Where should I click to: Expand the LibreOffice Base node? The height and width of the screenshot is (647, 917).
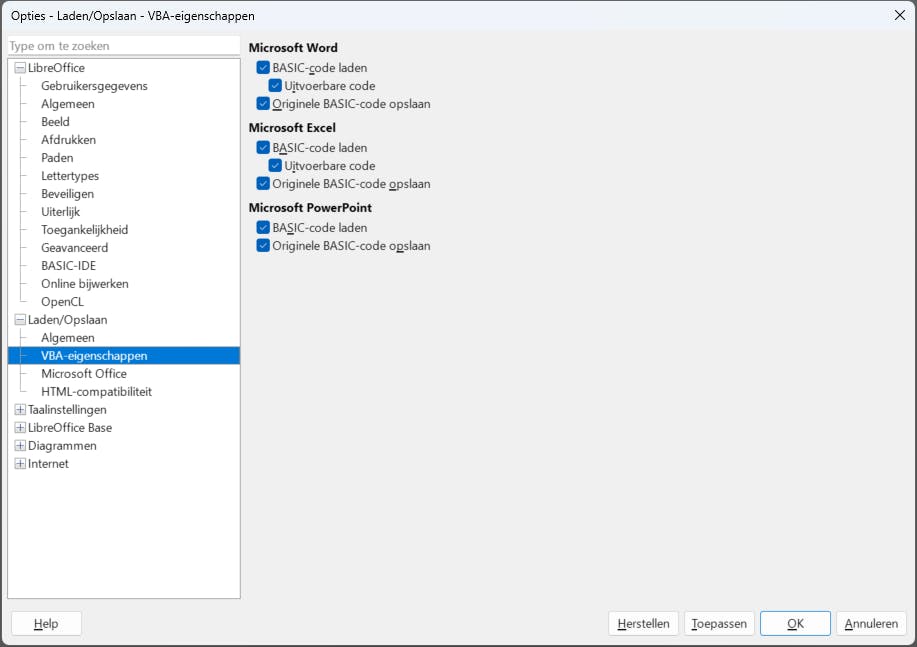click(x=20, y=428)
